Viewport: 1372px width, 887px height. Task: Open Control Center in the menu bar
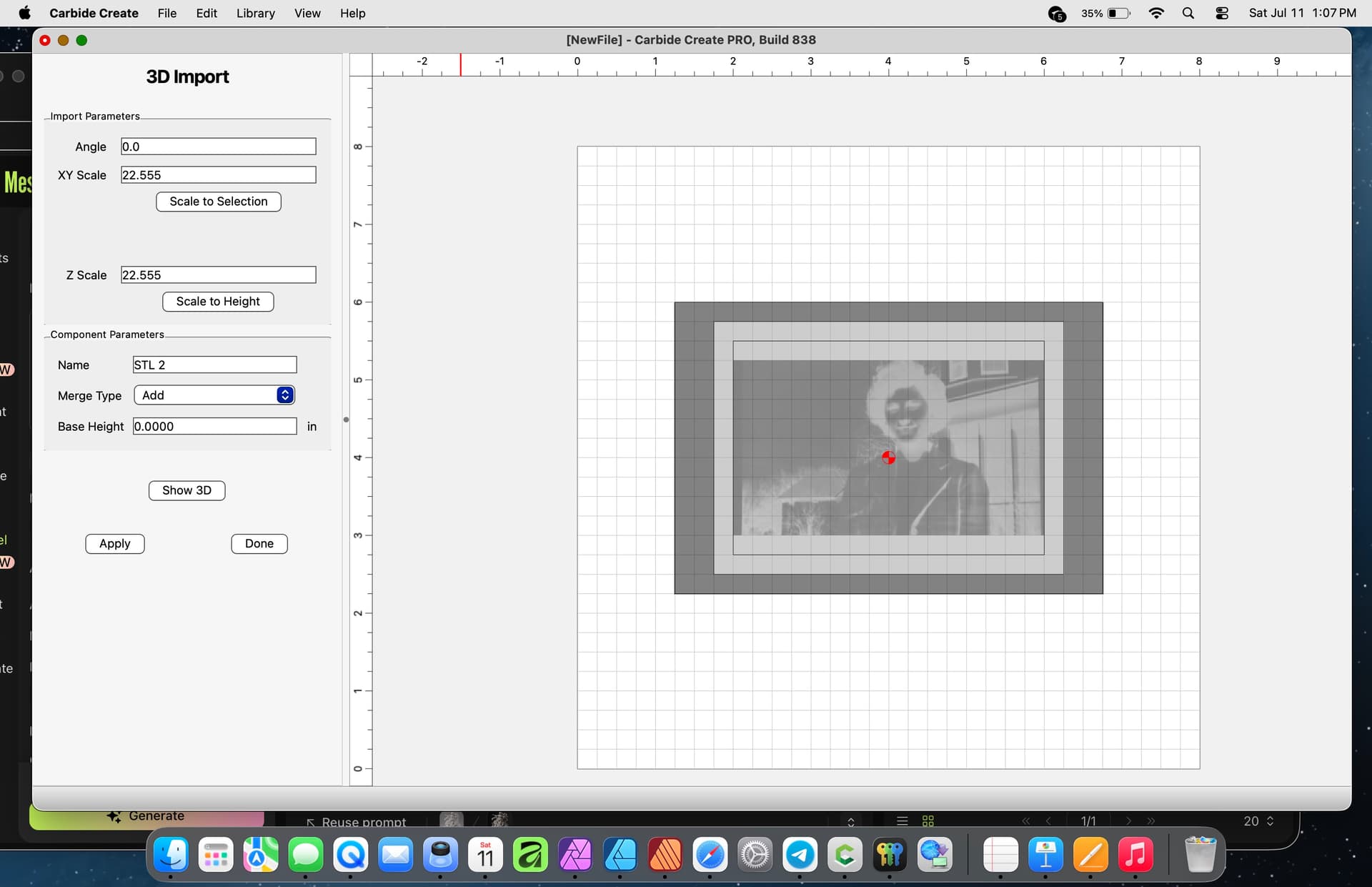pyautogui.click(x=1222, y=13)
